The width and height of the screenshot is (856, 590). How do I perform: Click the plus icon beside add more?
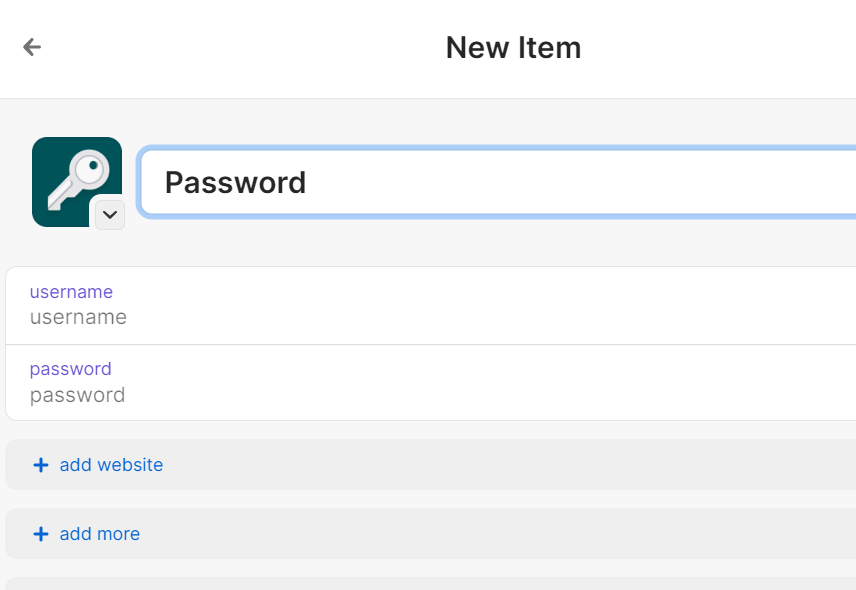coord(41,534)
